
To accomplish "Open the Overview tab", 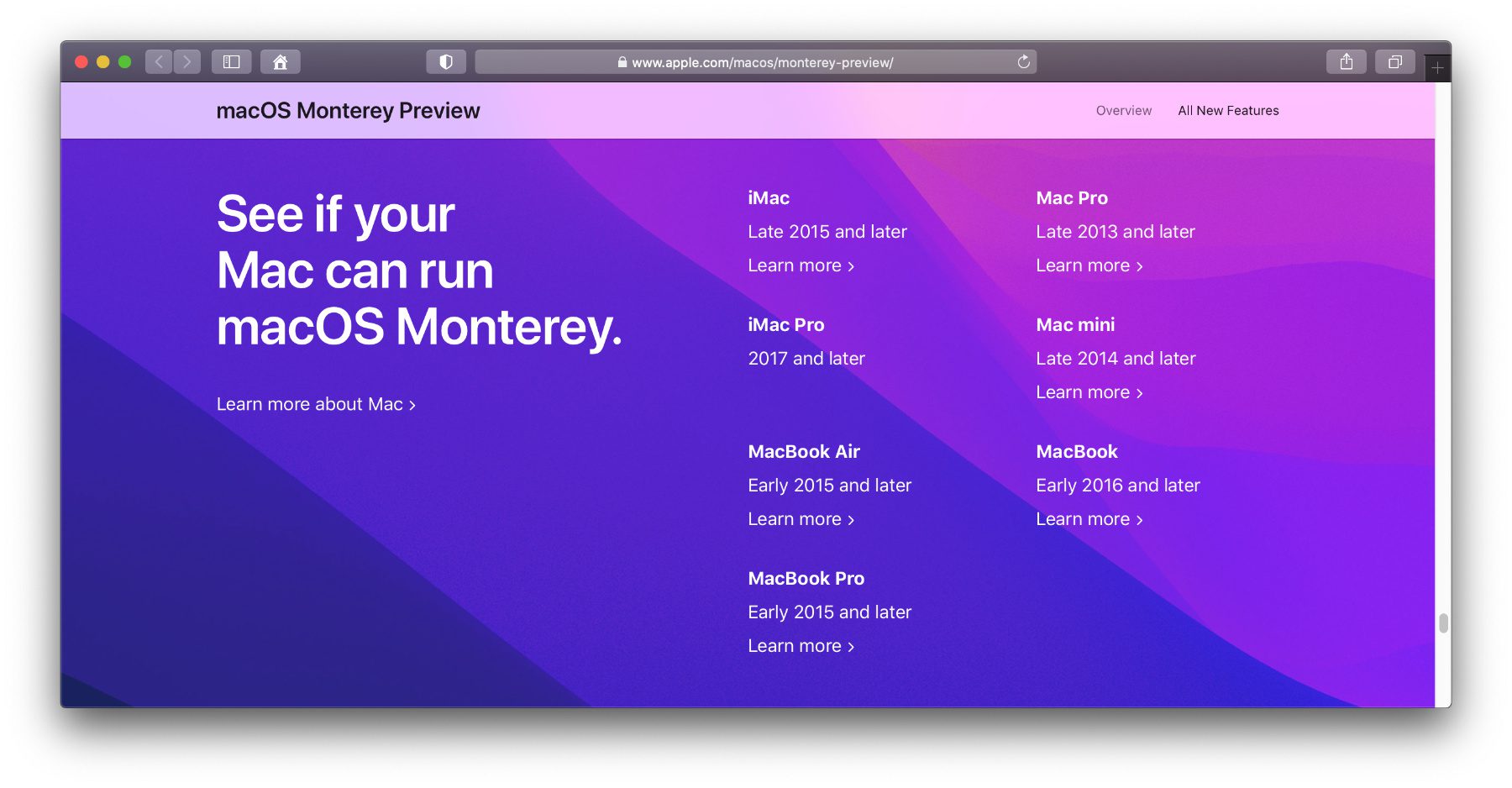I will click(x=1123, y=111).
